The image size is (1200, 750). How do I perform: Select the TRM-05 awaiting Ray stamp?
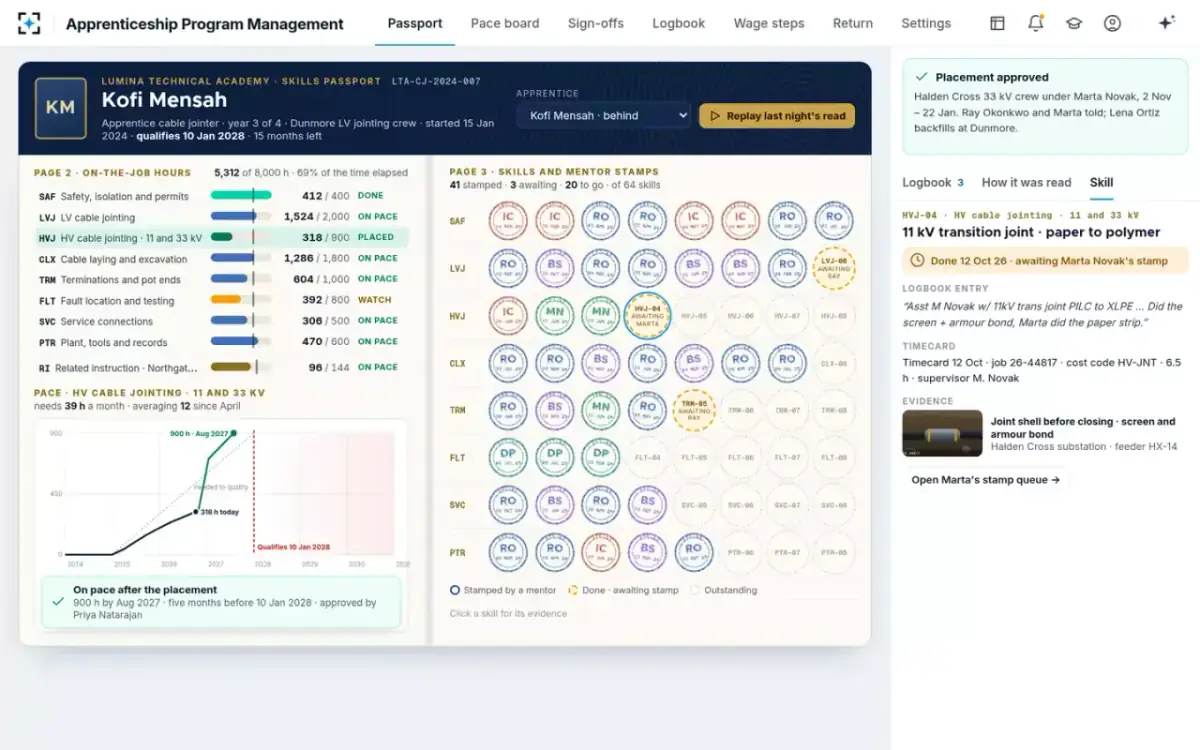[694, 410]
